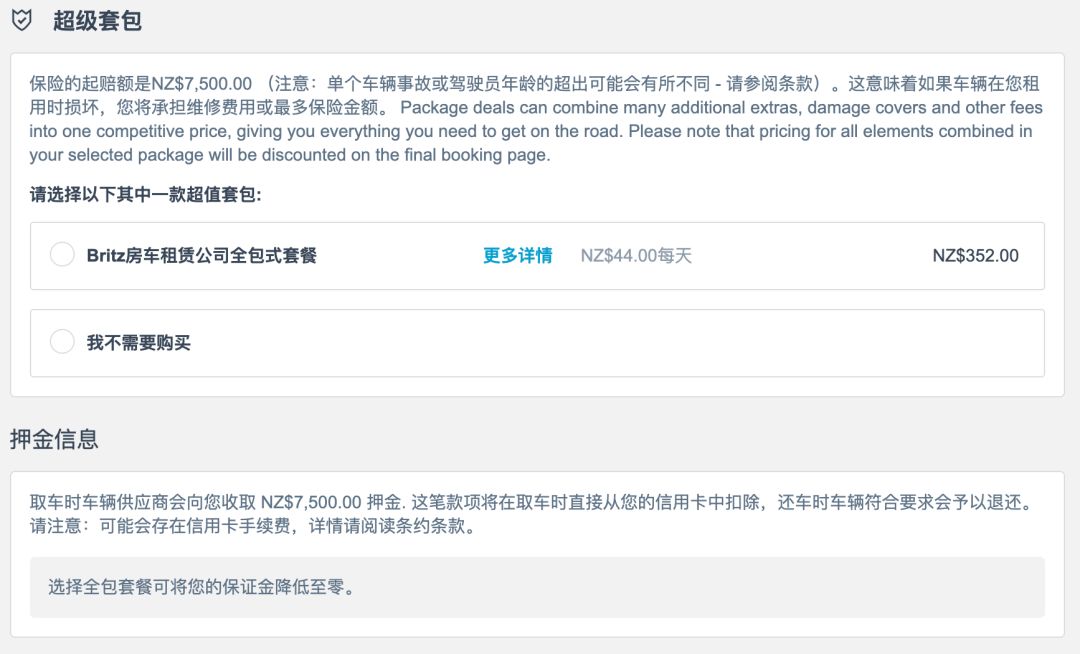Image resolution: width=1080 pixels, height=654 pixels.
Task: Click 请参阅条款 text in insurance note
Action: pos(770,84)
